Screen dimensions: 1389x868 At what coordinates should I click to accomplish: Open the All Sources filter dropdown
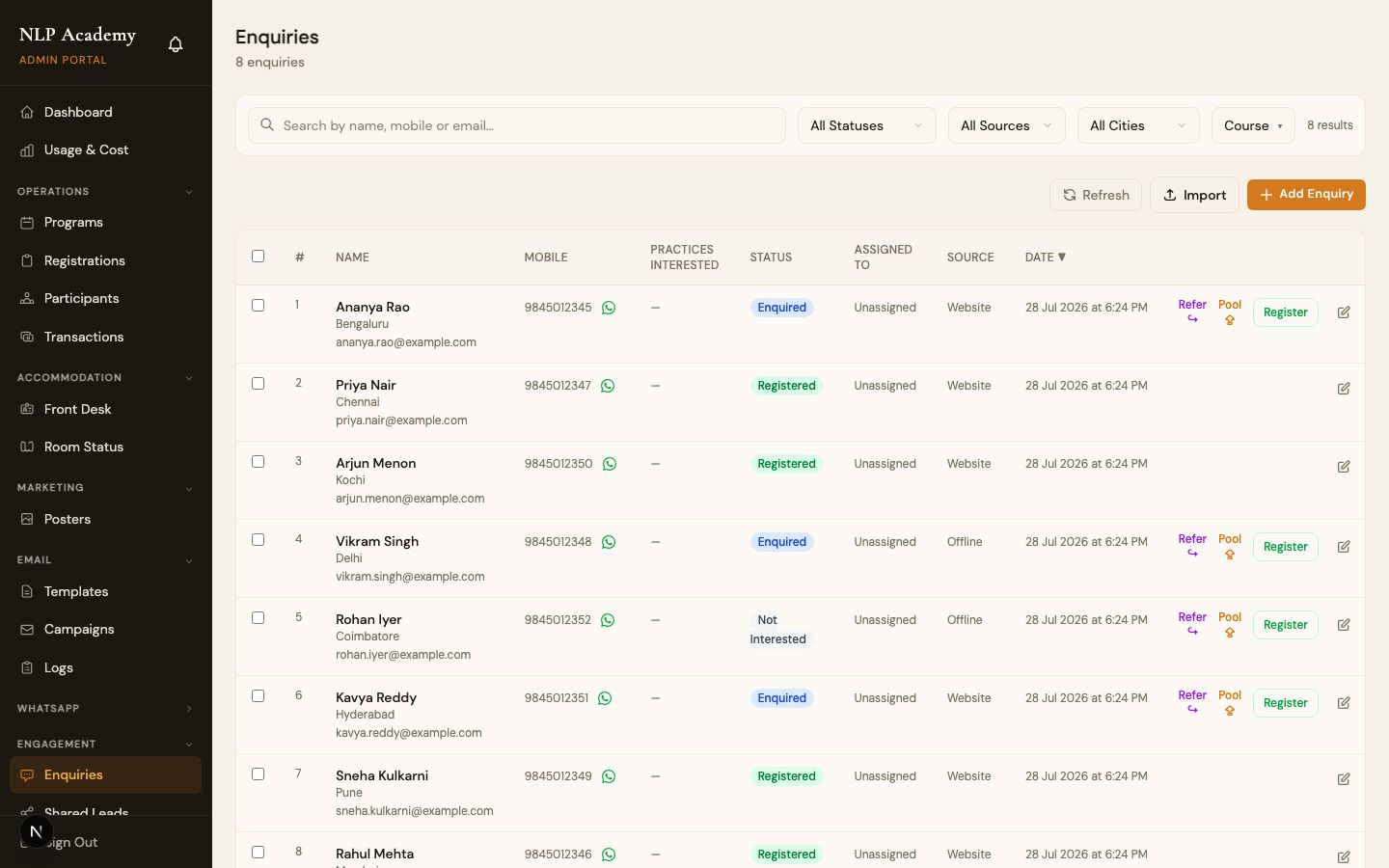pyautogui.click(x=1006, y=125)
